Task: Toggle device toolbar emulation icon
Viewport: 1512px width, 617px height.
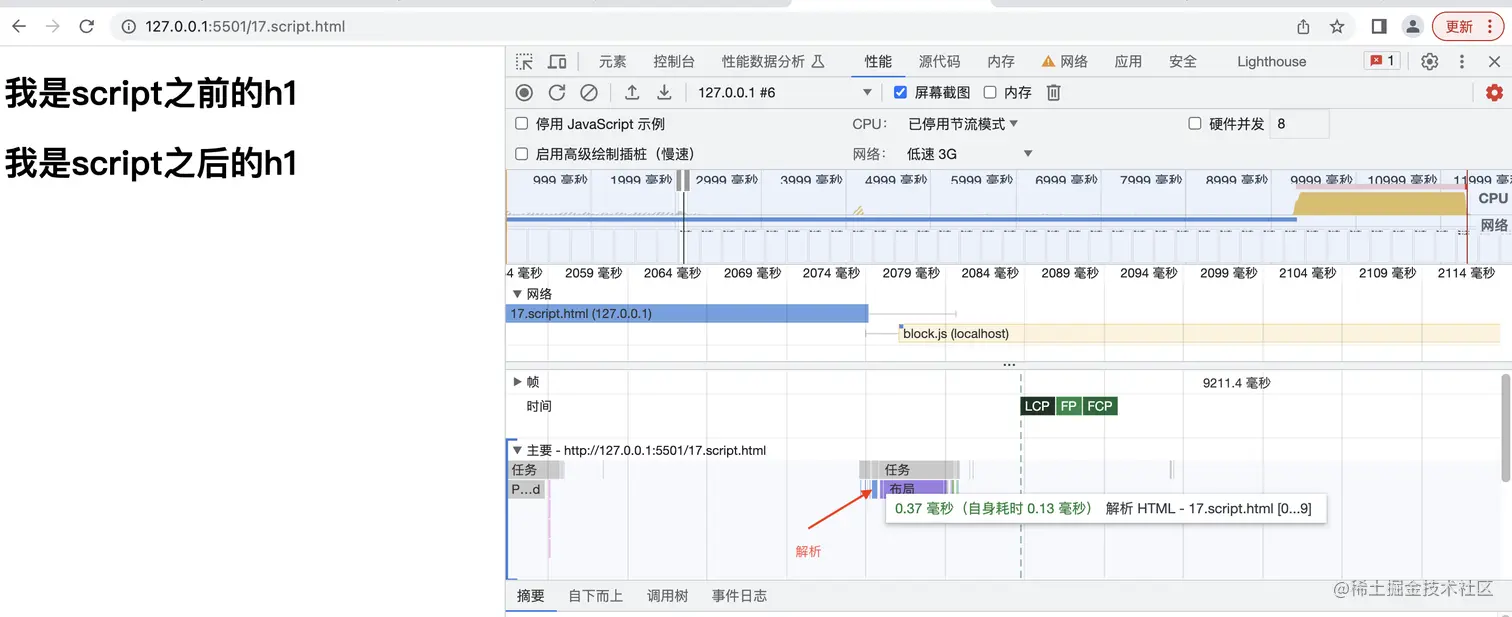Action: 557,61
